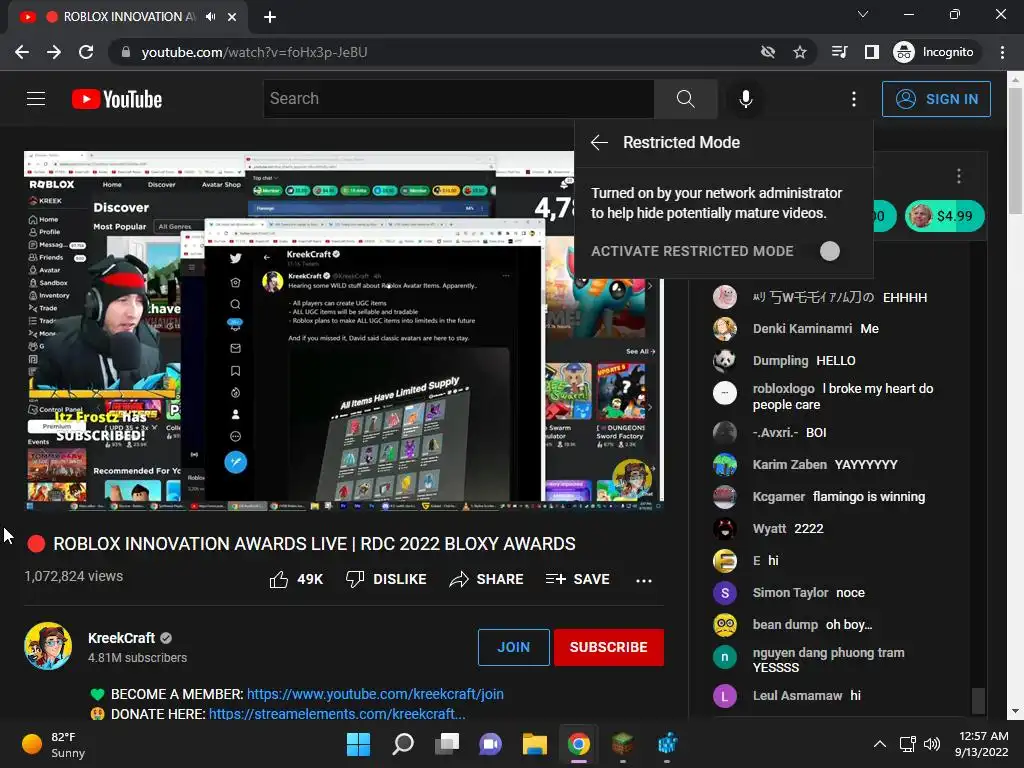
Task: Open Chrome three-dot menu
Action: click(x=1002, y=52)
